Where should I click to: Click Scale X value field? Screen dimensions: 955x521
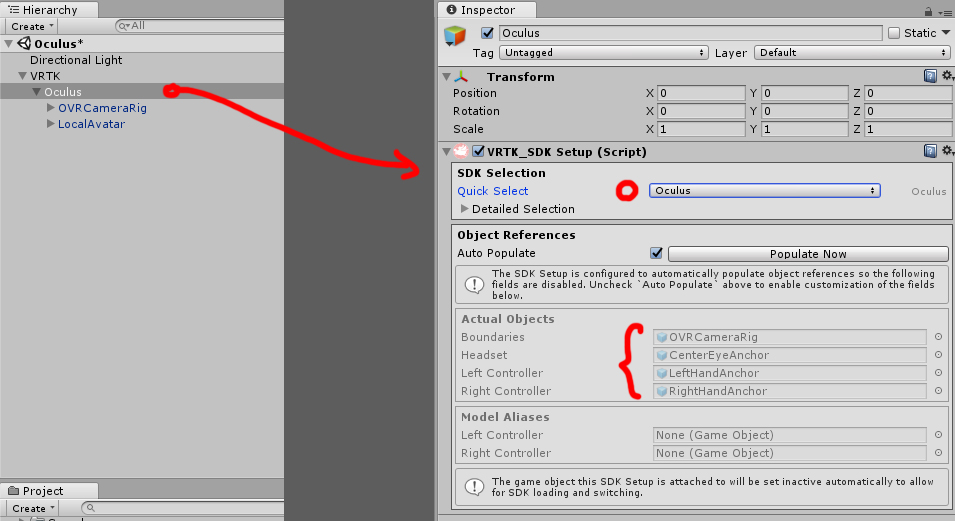(701, 129)
